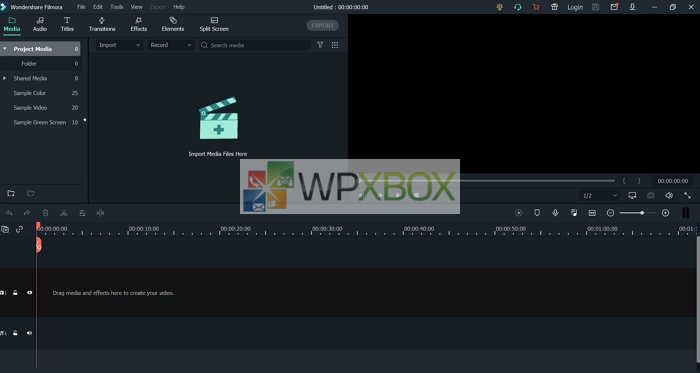The height and width of the screenshot is (373, 700).
Task: Toggle lock on audio track 1
Action: (15, 333)
